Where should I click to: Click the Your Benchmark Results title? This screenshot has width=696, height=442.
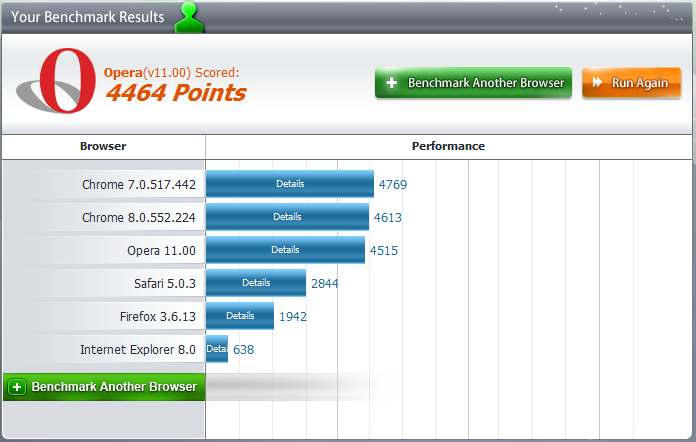(x=87, y=17)
